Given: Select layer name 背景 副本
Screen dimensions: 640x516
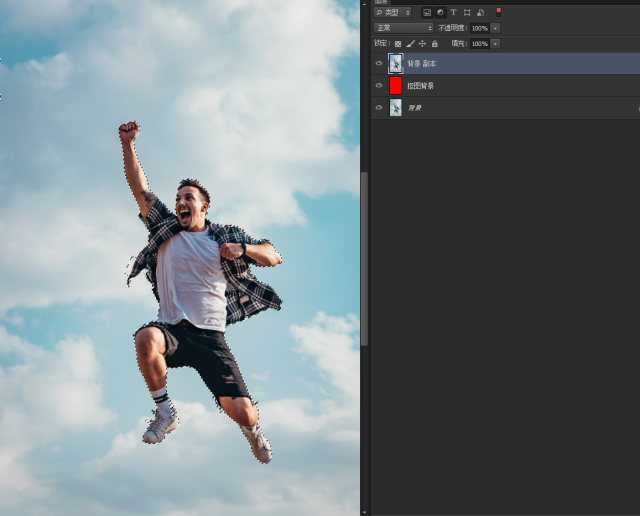Looking at the screenshot, I should coord(422,64).
